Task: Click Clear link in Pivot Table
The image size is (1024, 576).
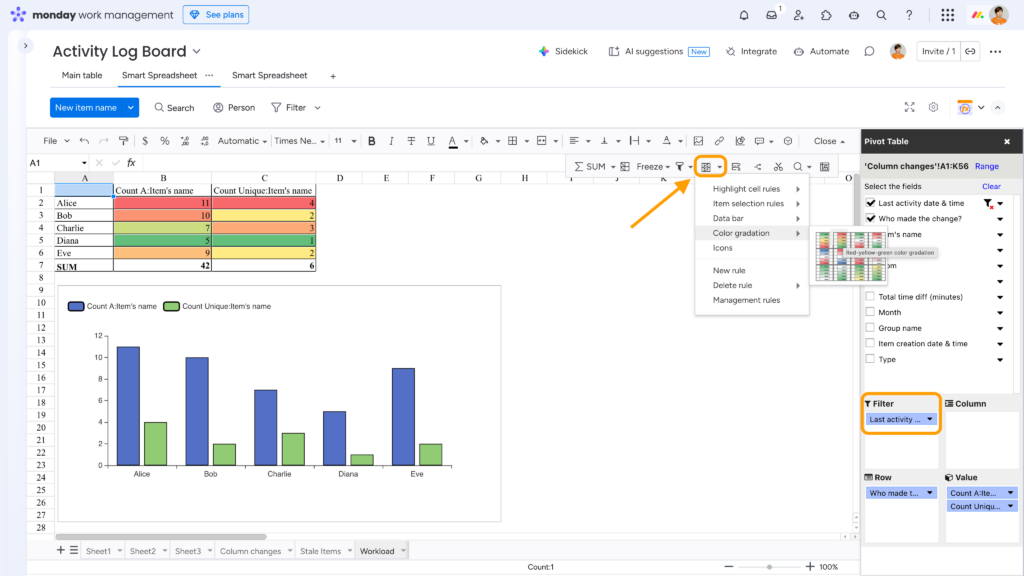Action: click(991, 186)
